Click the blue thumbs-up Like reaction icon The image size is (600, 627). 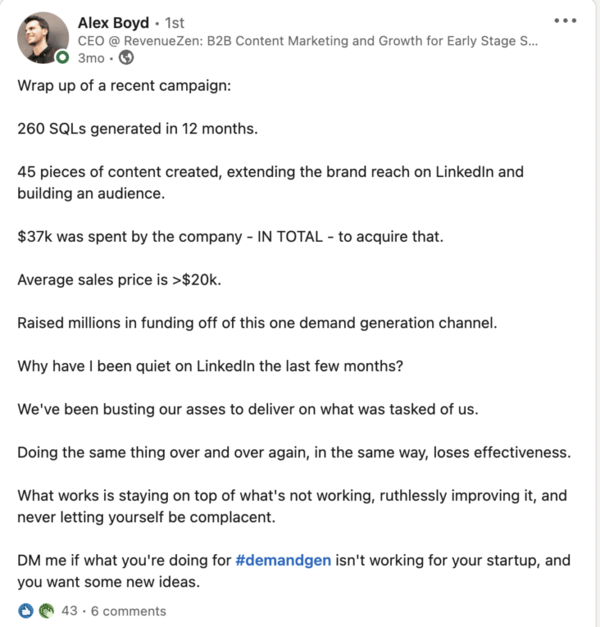(26, 610)
